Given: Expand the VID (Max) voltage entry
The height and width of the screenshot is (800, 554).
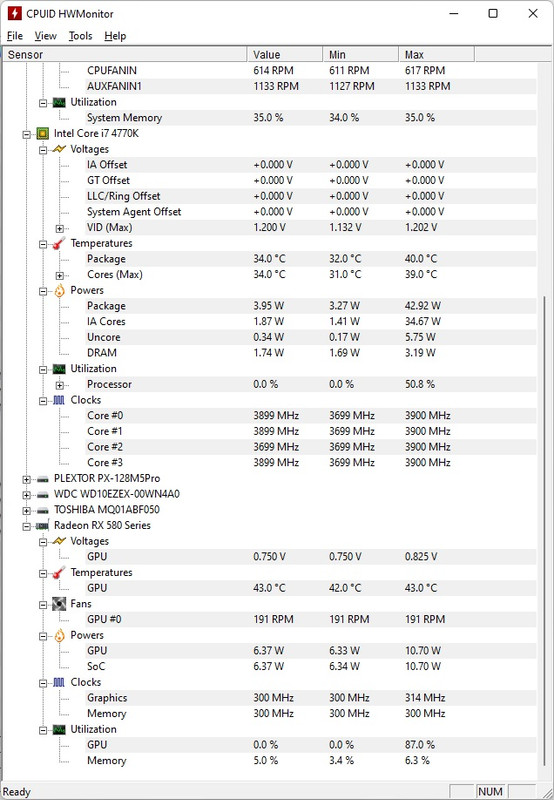Looking at the screenshot, I should (59, 228).
